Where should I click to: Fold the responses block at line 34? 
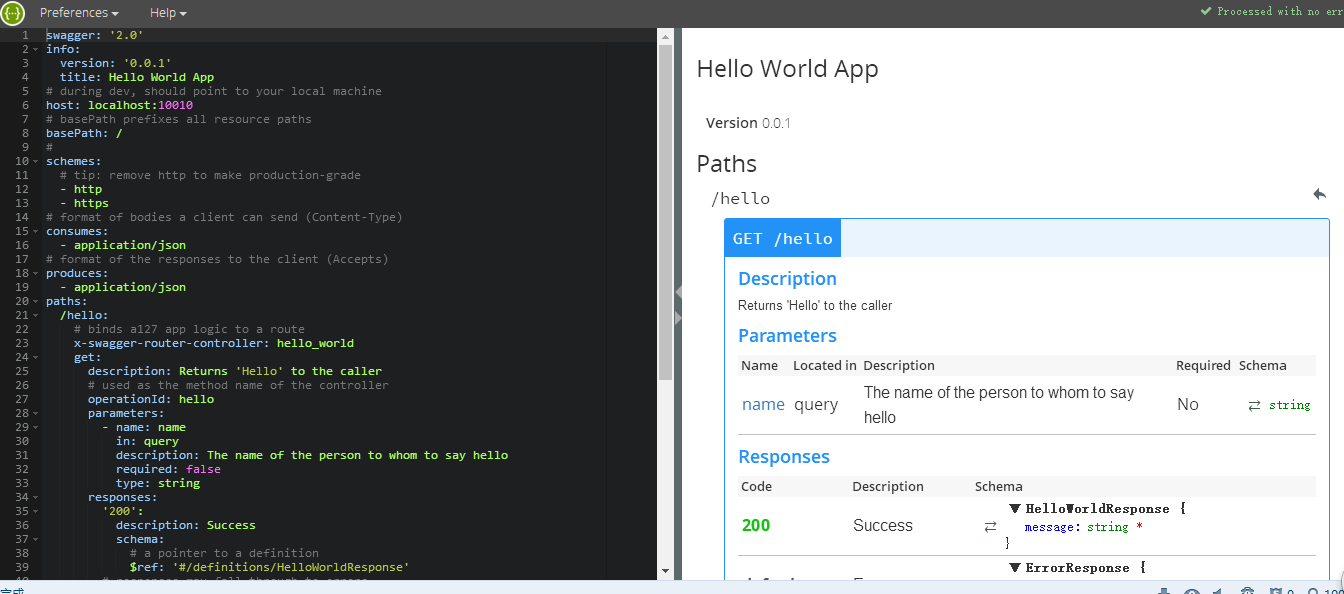coord(37,497)
